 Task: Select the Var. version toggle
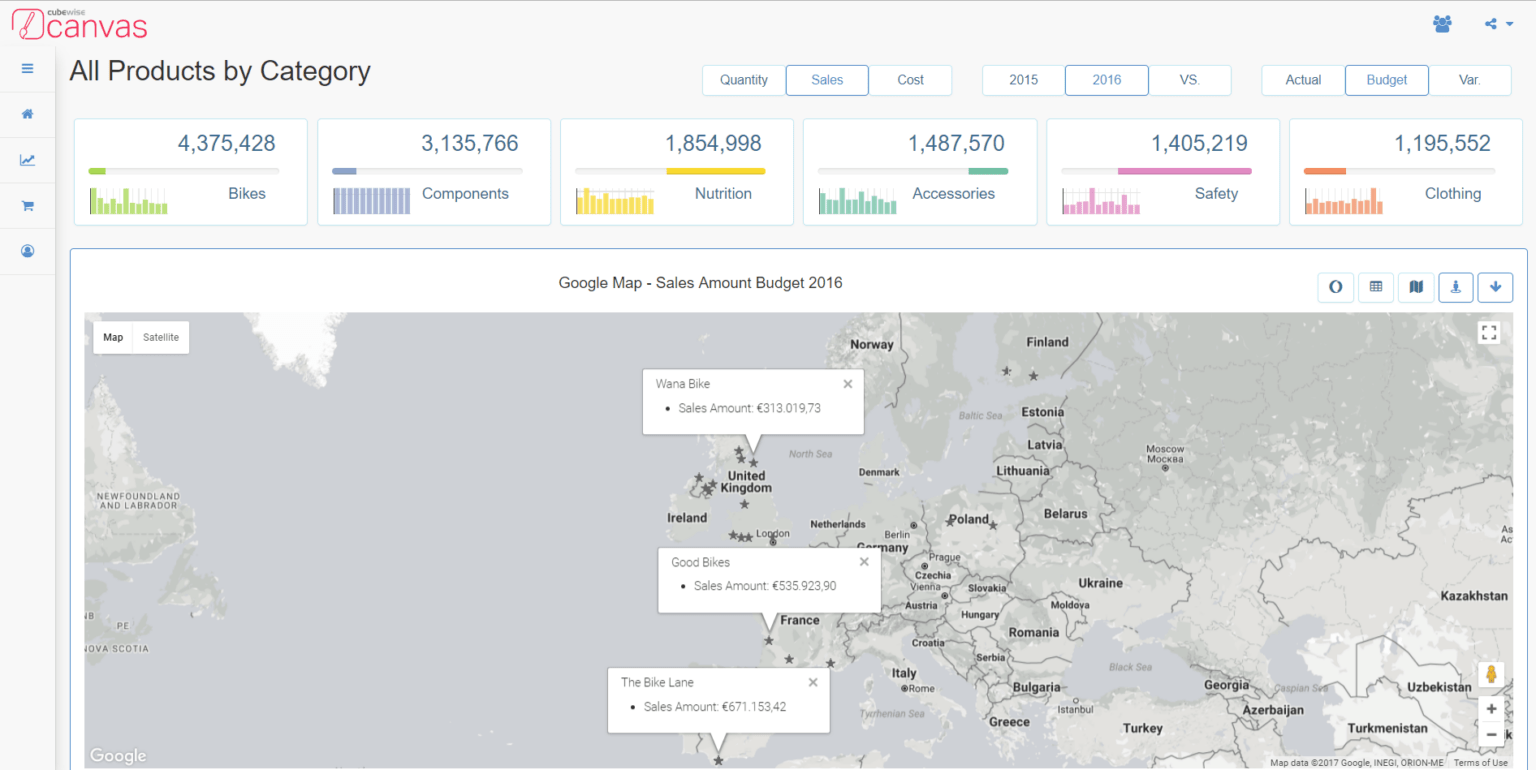pos(1470,80)
